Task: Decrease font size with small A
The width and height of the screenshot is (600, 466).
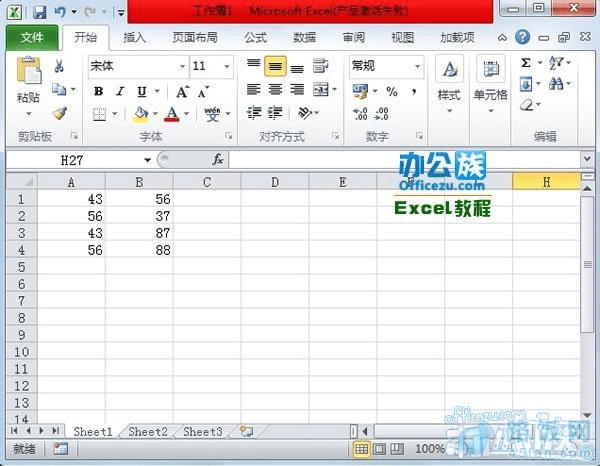Action: [203, 92]
